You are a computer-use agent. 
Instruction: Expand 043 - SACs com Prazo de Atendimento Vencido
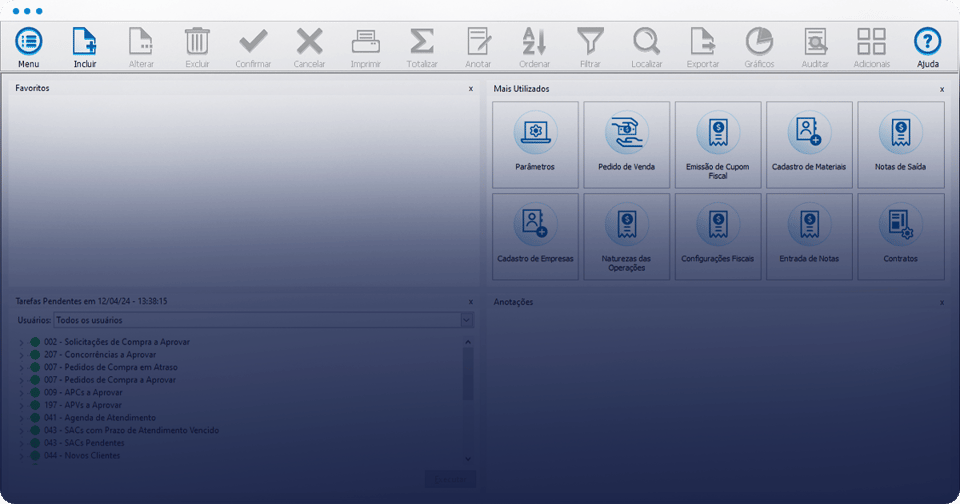(21, 431)
